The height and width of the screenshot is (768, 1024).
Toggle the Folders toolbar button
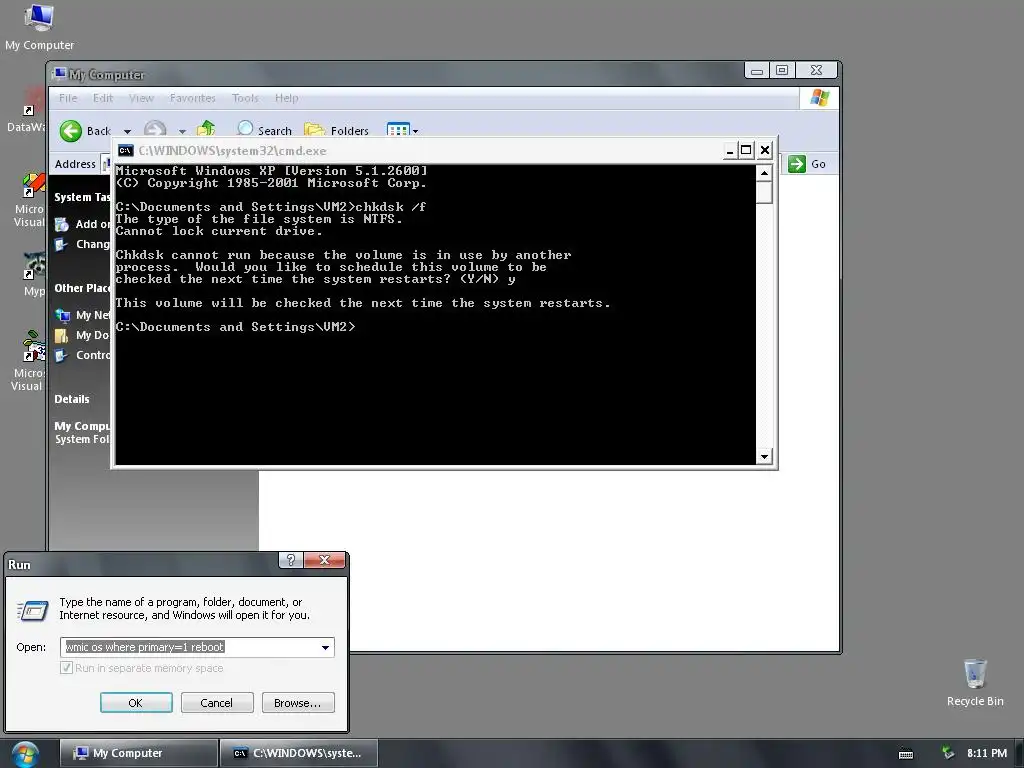(336, 130)
